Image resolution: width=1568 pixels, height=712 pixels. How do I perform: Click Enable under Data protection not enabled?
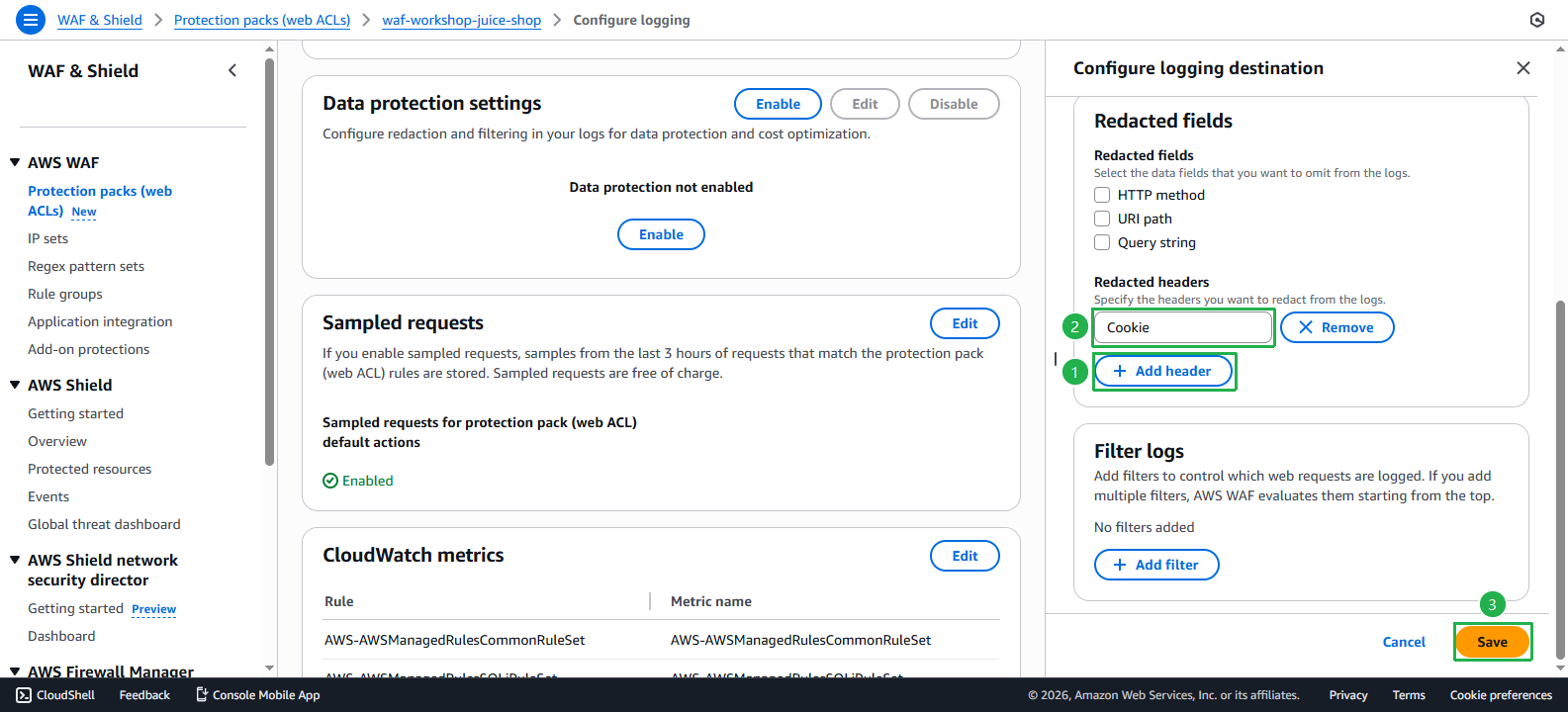(x=661, y=234)
